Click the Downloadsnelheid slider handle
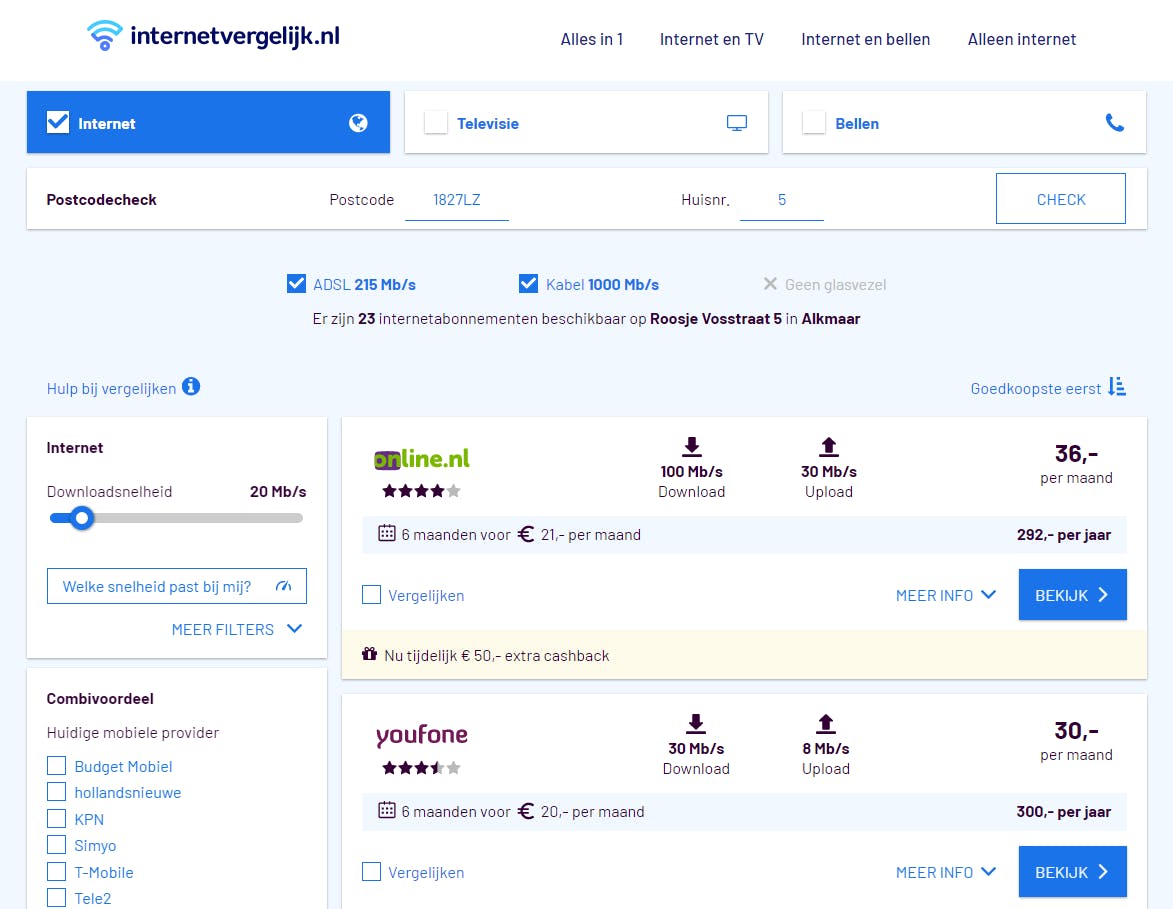This screenshot has width=1173, height=909. (82, 518)
